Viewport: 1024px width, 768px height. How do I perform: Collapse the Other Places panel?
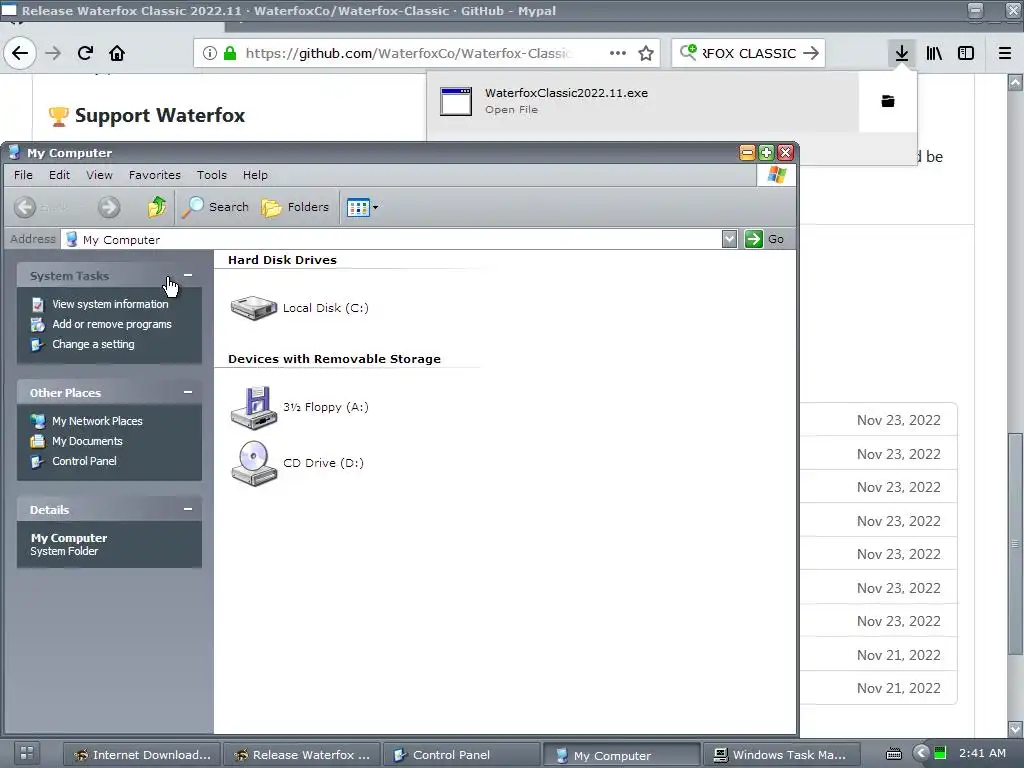click(x=188, y=392)
